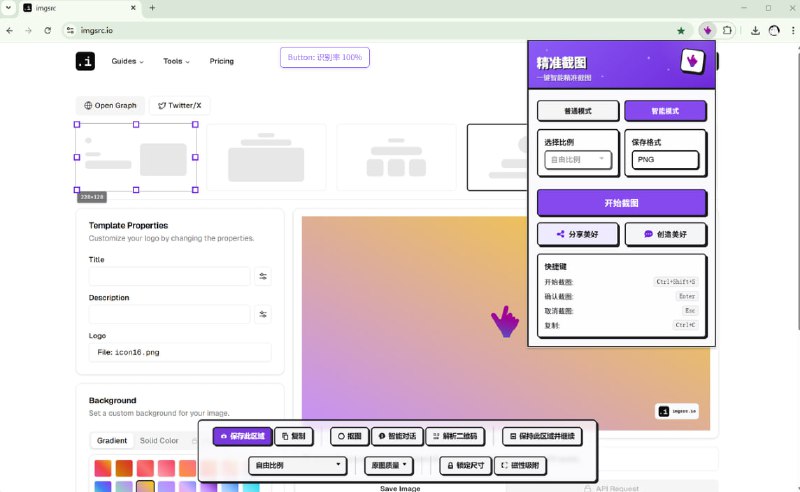Open the 原图质量 quality dropdown

pyautogui.click(x=388, y=465)
